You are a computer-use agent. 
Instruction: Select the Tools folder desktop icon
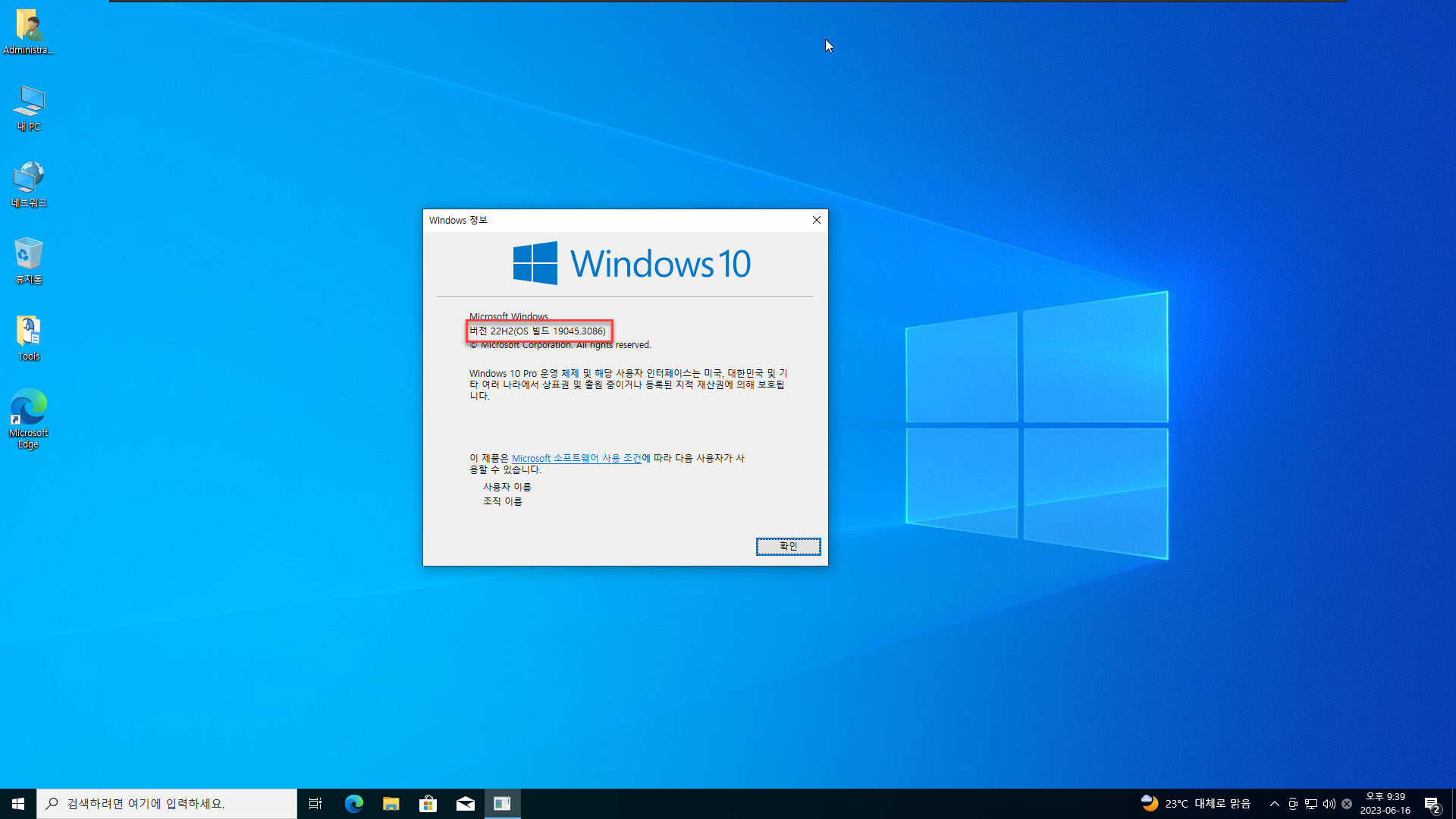tap(29, 337)
